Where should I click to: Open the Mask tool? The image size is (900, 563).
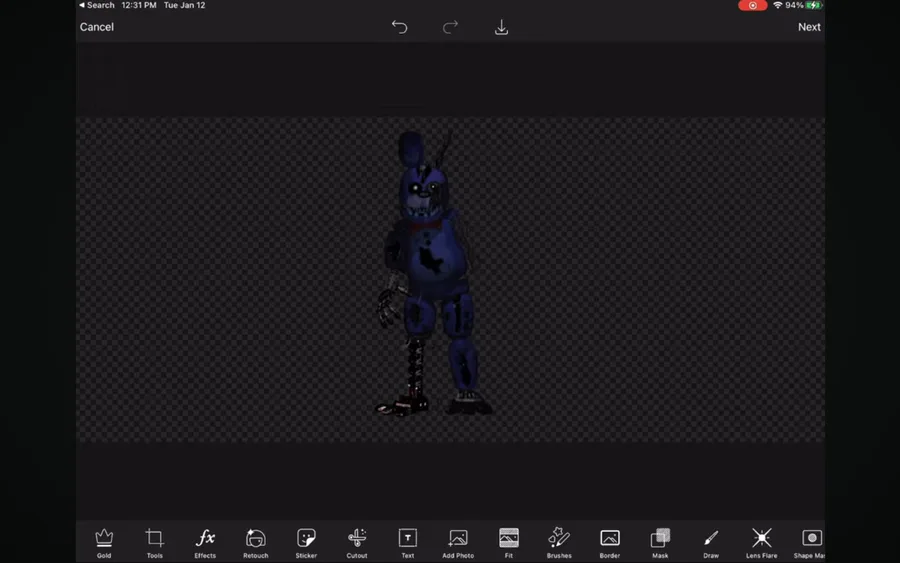point(660,543)
